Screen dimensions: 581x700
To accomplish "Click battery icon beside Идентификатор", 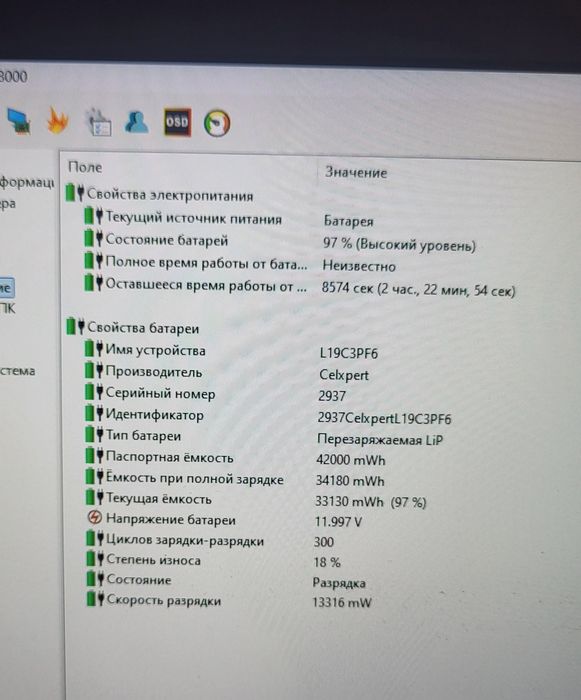I will [x=94, y=413].
